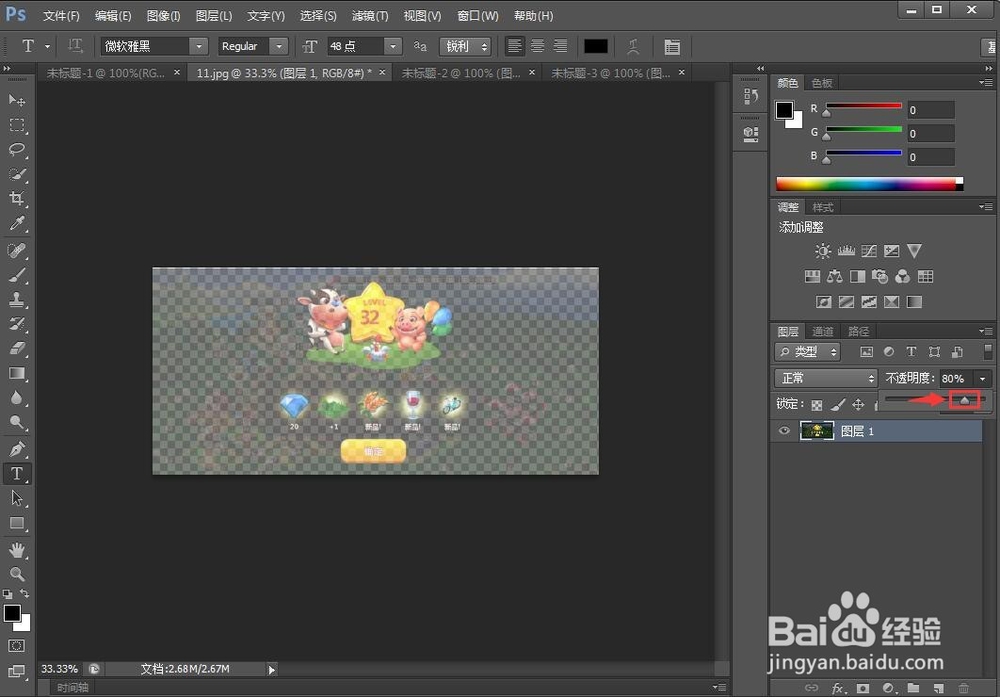Select the Dodge tool

pos(17,422)
